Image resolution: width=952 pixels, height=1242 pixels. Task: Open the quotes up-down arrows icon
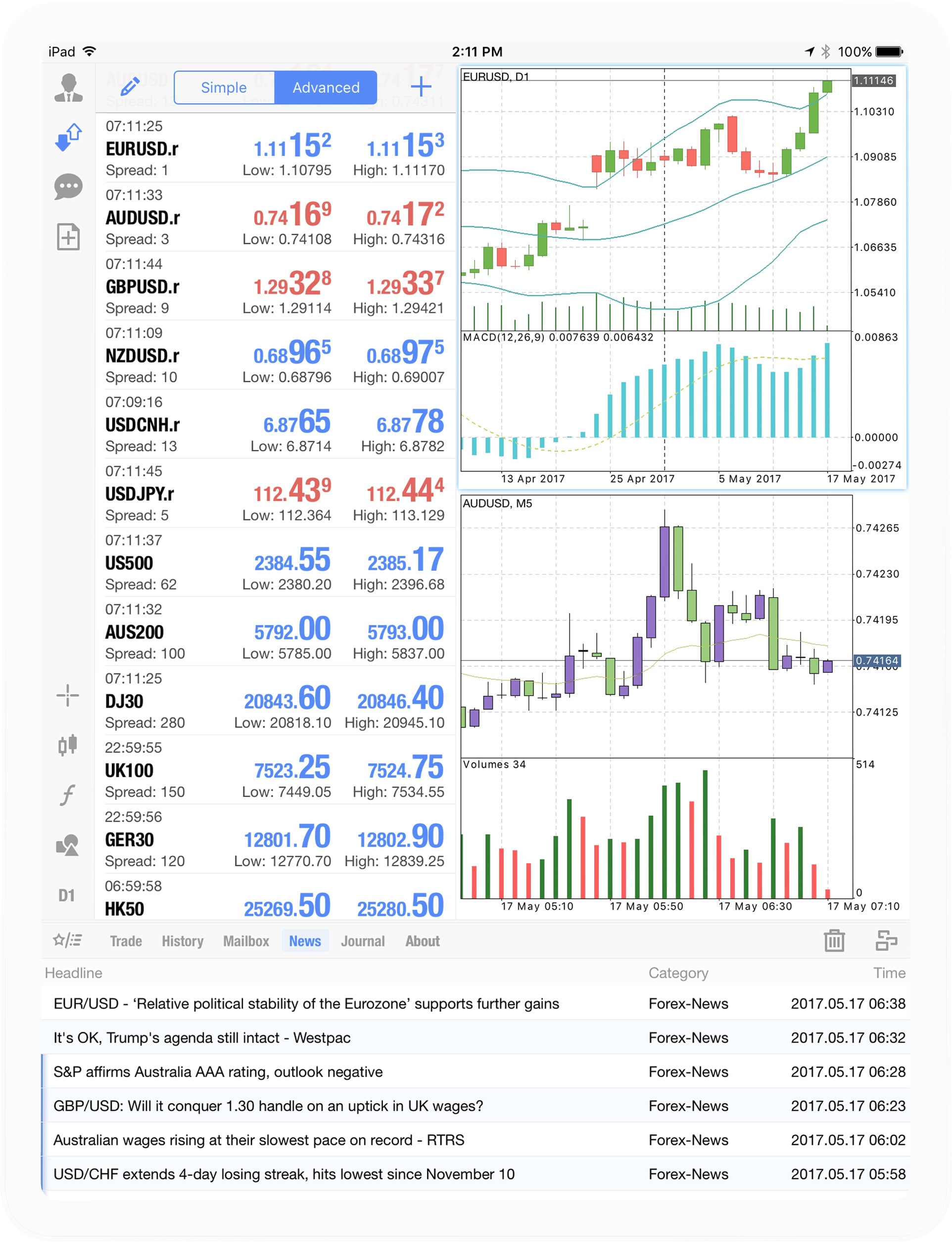pyautogui.click(x=68, y=137)
